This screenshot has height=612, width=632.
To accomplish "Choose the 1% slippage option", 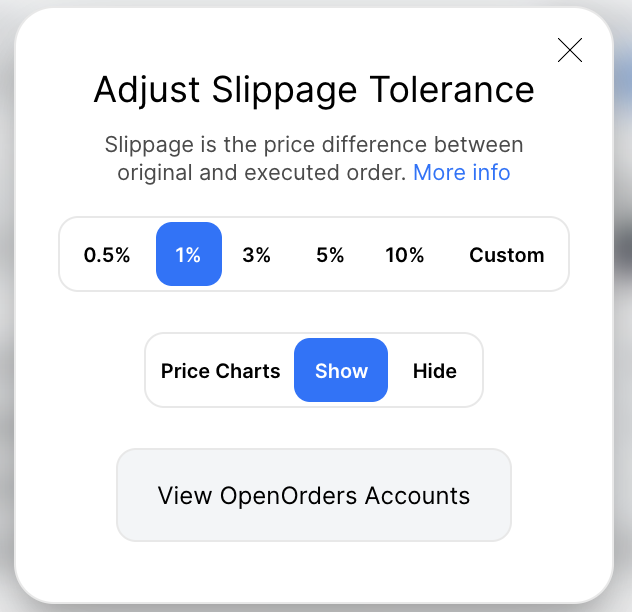I will [x=188, y=255].
